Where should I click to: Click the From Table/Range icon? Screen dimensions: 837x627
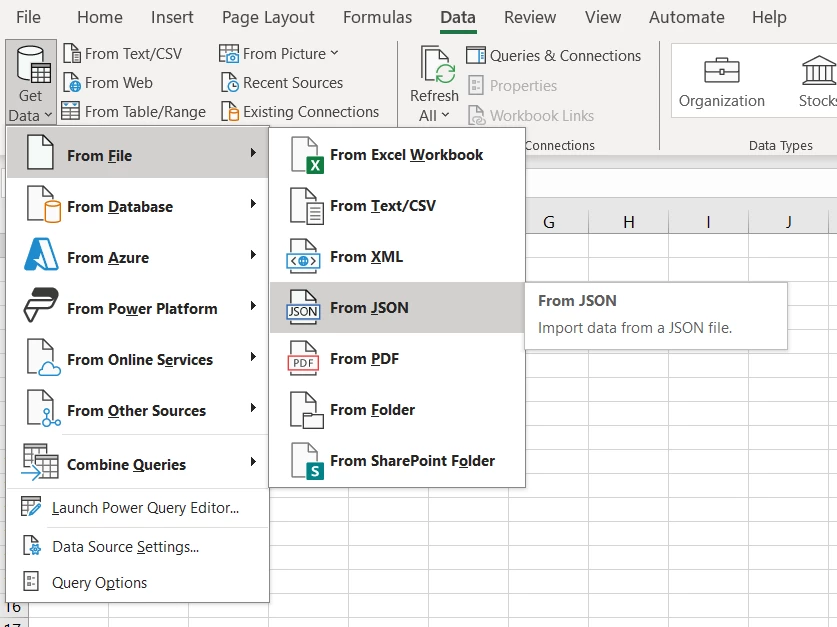point(70,112)
